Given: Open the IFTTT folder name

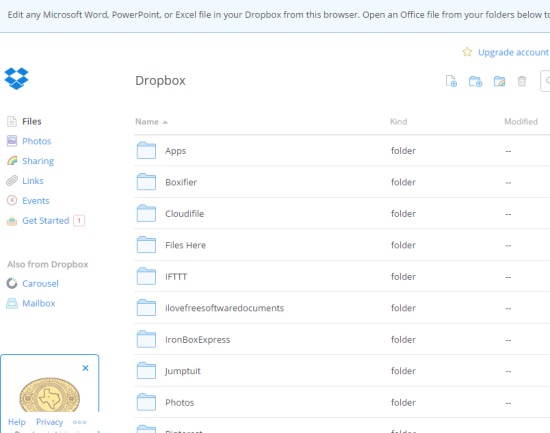Looking at the screenshot, I should [176, 277].
